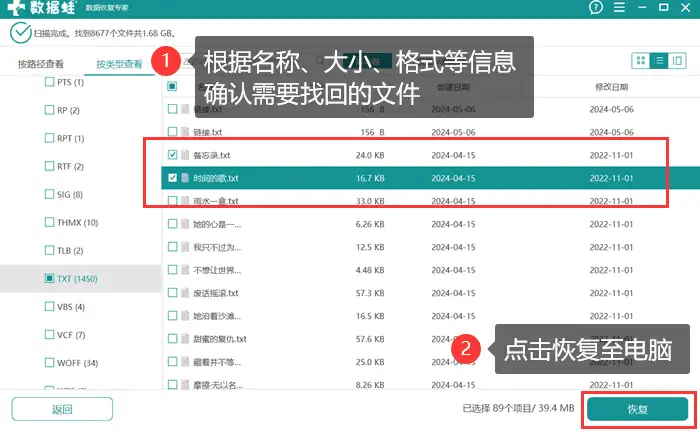The height and width of the screenshot is (435, 700).
Task: Check the box for the 16.5 KB file
Action: coord(172,316)
